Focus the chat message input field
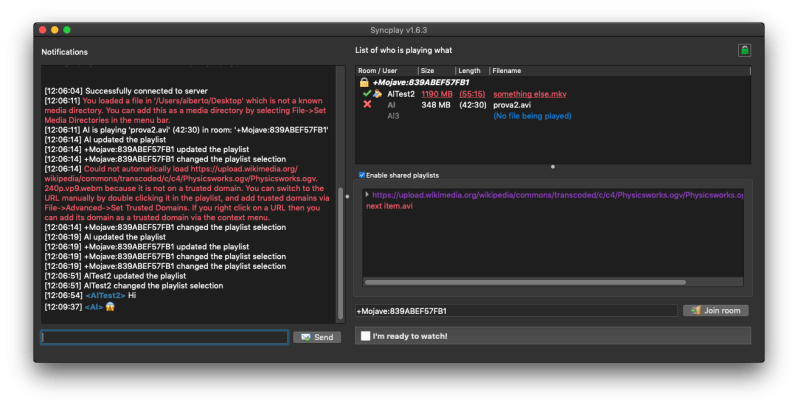Screen dimensions: 798x407 click(165, 337)
